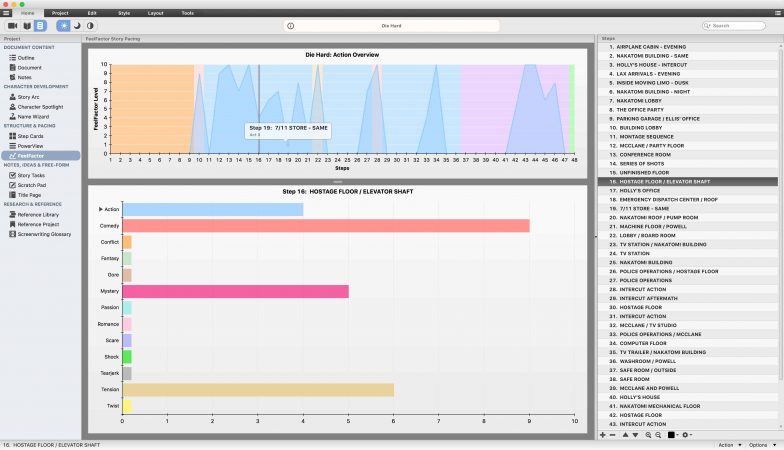Open the Home tab

pos(28,13)
